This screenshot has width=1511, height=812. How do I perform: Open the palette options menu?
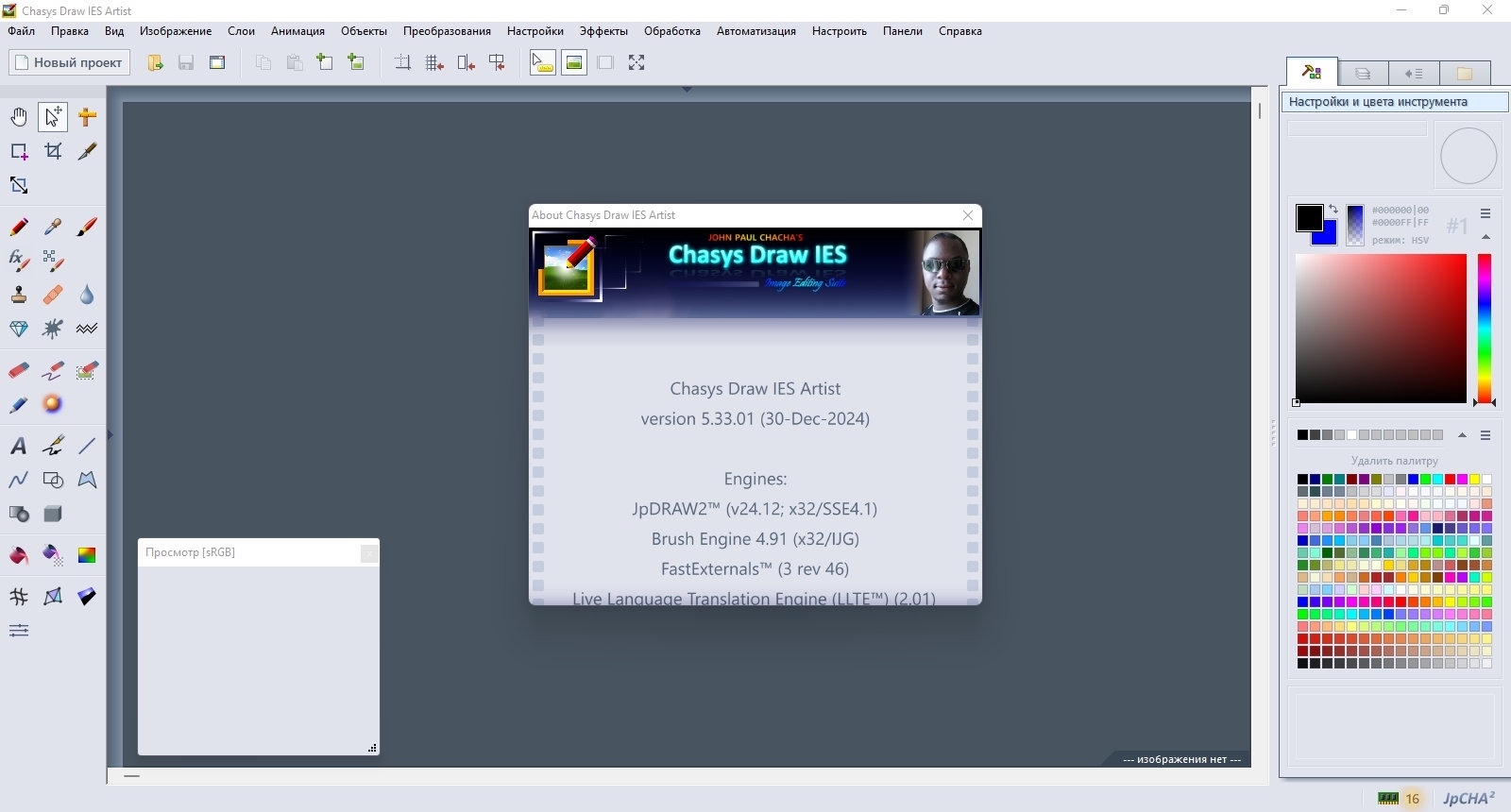(x=1486, y=435)
